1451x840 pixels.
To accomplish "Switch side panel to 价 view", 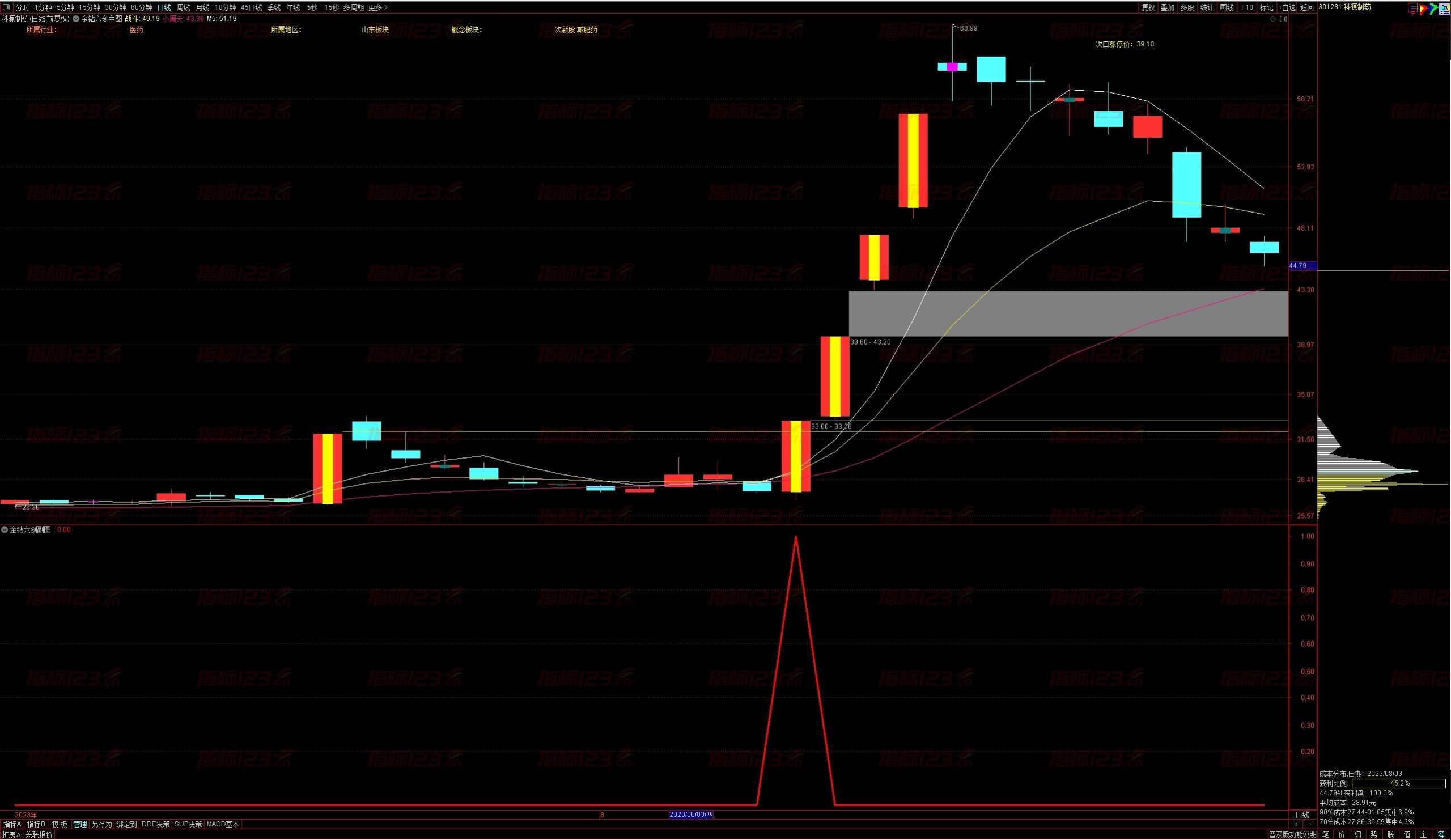I will click(1342, 834).
